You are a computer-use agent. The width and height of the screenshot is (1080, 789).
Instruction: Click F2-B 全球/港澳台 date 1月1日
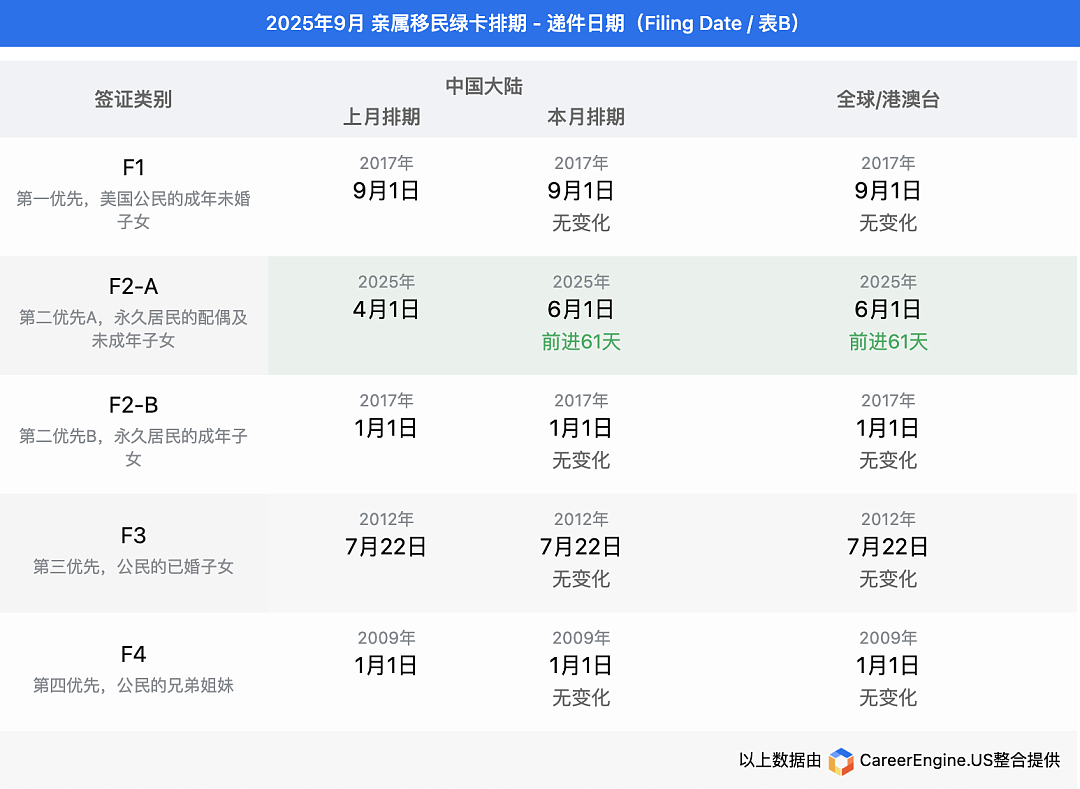pyautogui.click(x=888, y=428)
